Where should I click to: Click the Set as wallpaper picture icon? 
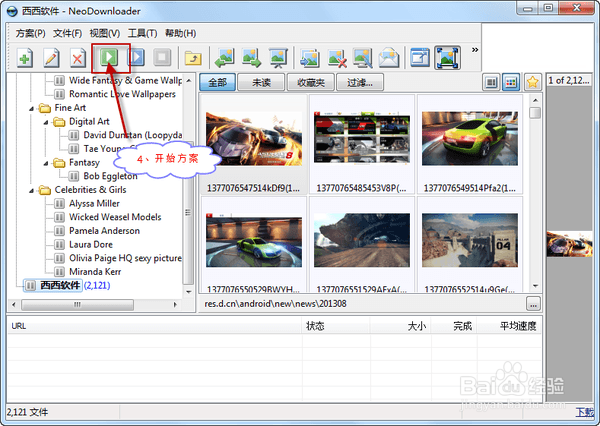click(x=310, y=58)
